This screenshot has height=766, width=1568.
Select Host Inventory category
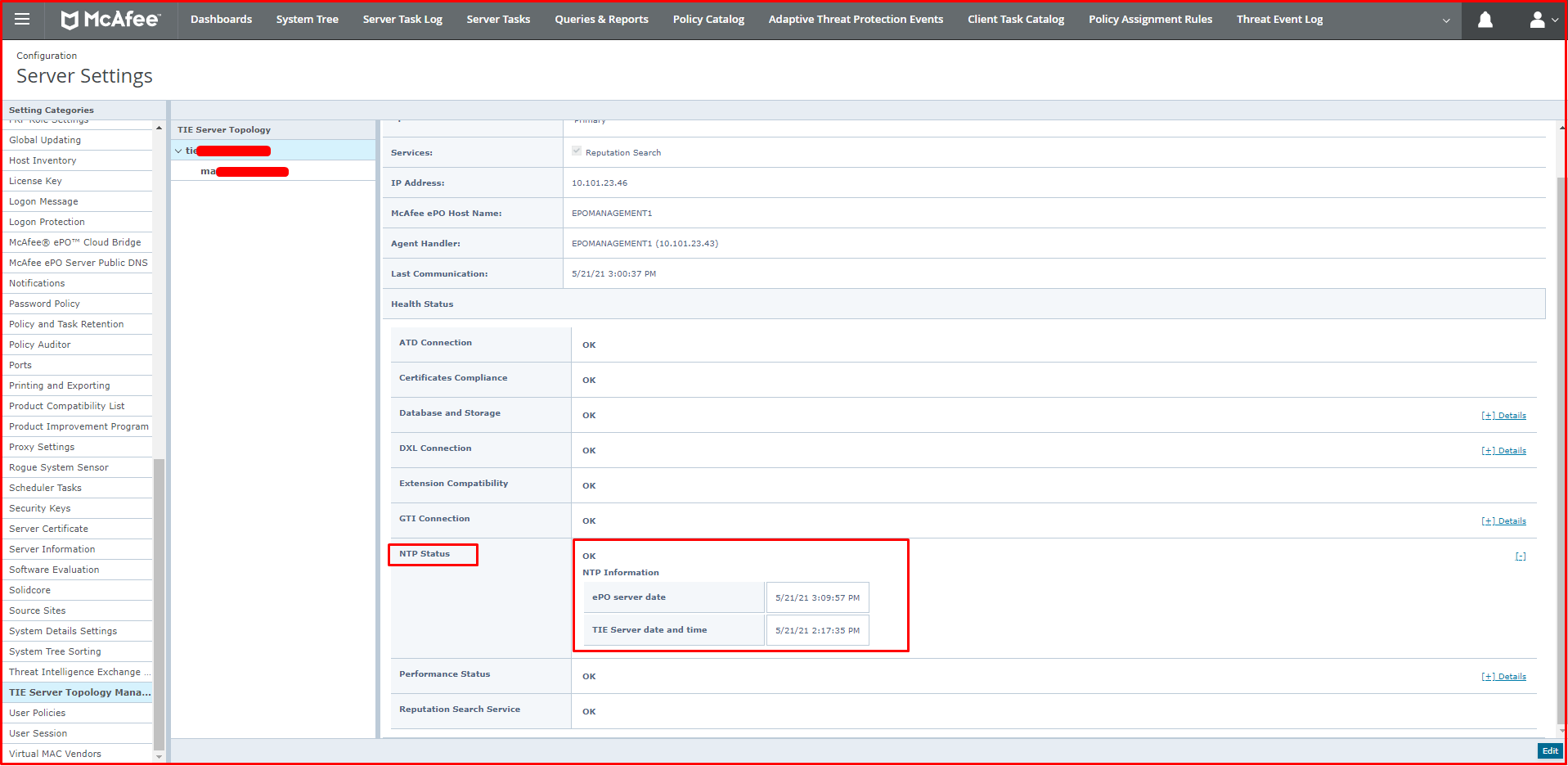point(77,160)
